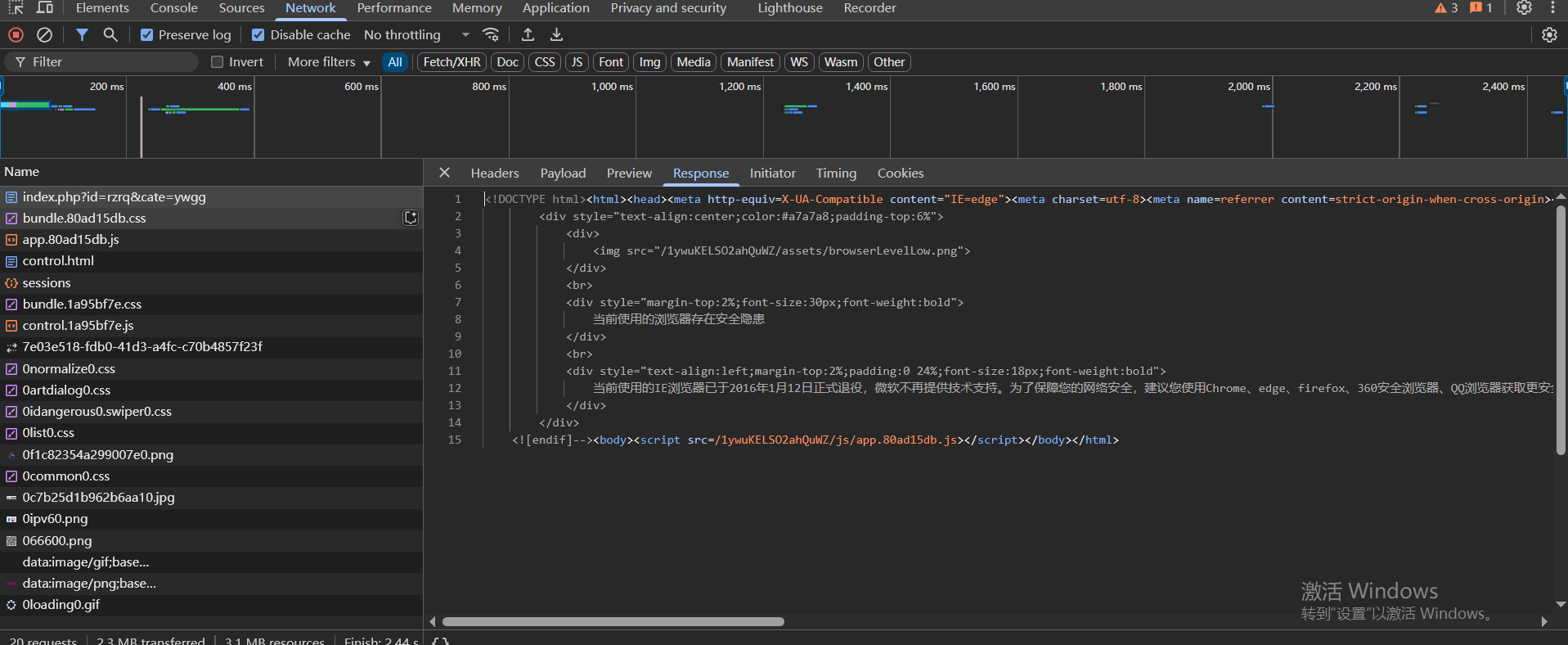Switch to the Headers tab
Image resolution: width=1568 pixels, height=645 pixels.
pyautogui.click(x=494, y=173)
